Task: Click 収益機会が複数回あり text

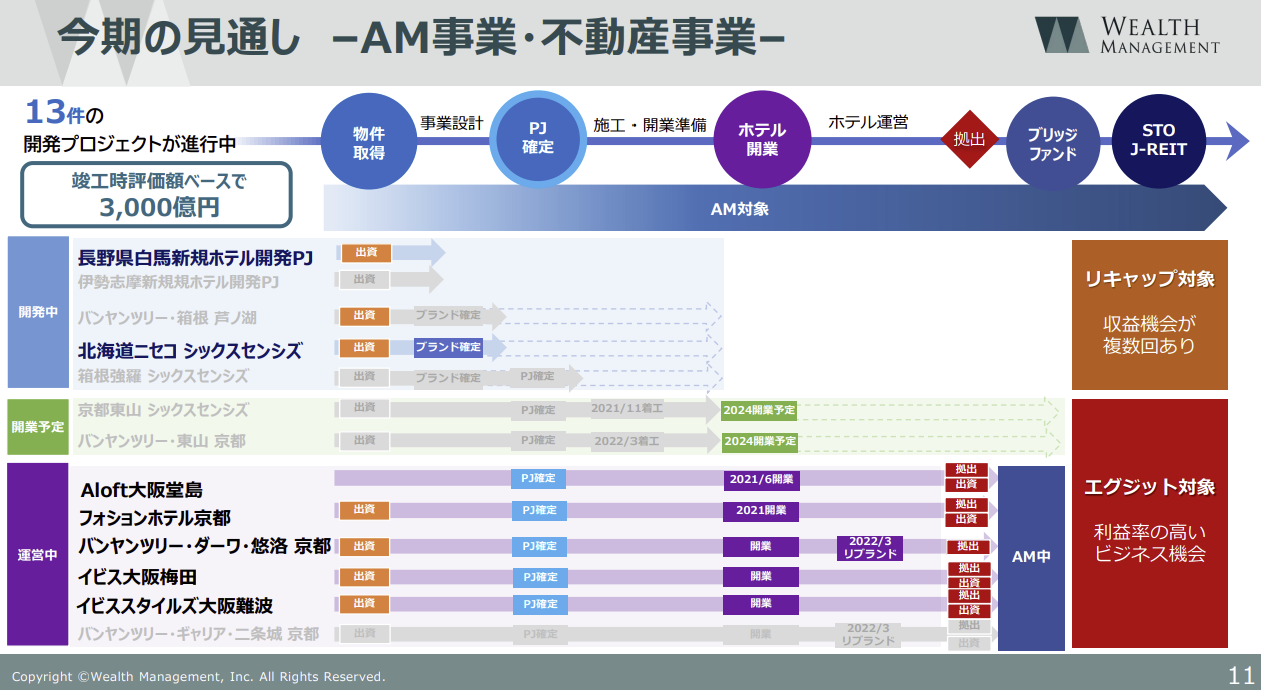Action: tap(1150, 336)
